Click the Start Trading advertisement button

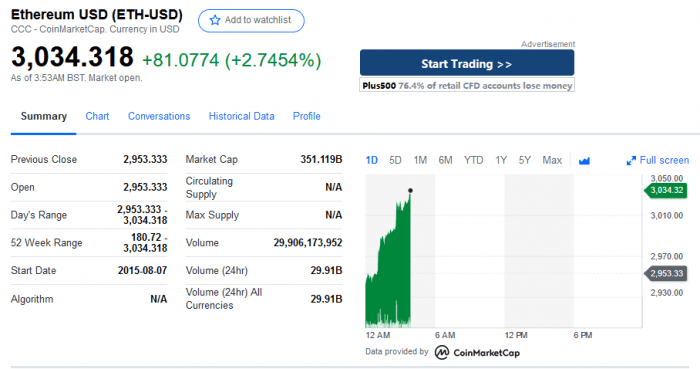point(467,63)
